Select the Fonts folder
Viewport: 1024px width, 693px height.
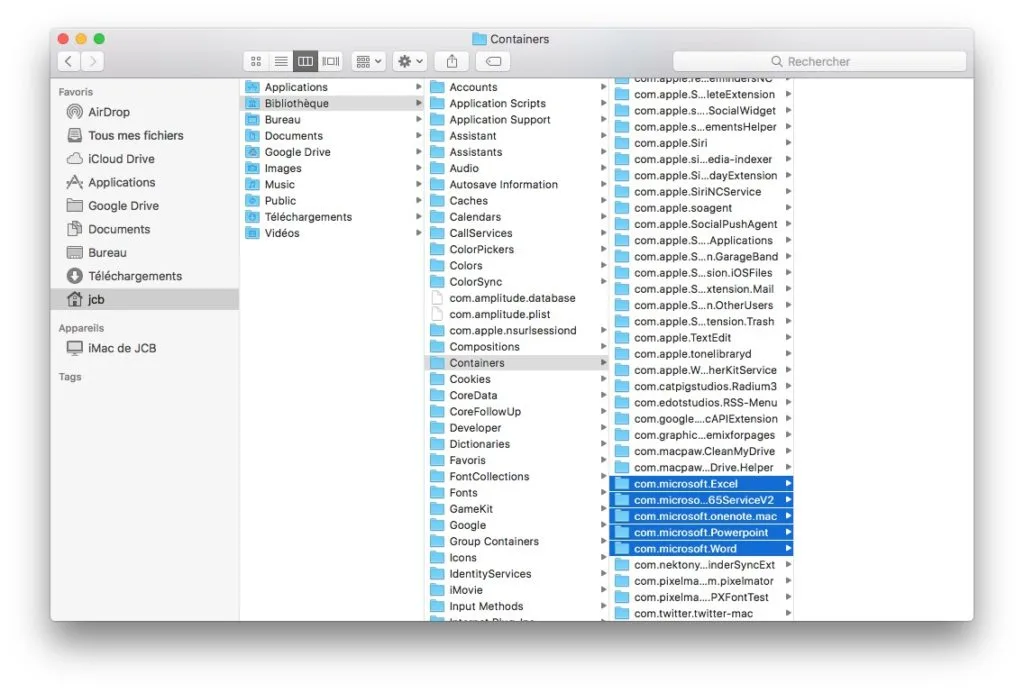coord(517,493)
